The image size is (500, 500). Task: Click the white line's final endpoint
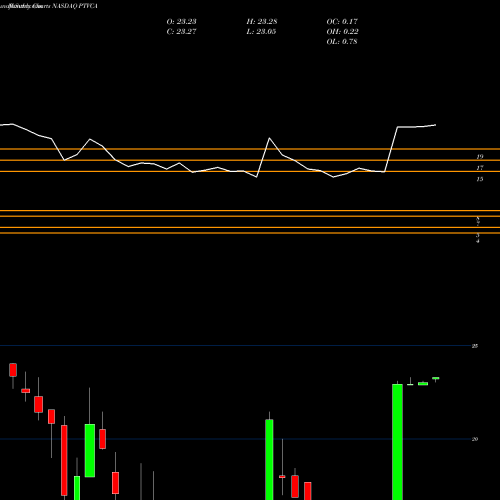(x=436, y=125)
